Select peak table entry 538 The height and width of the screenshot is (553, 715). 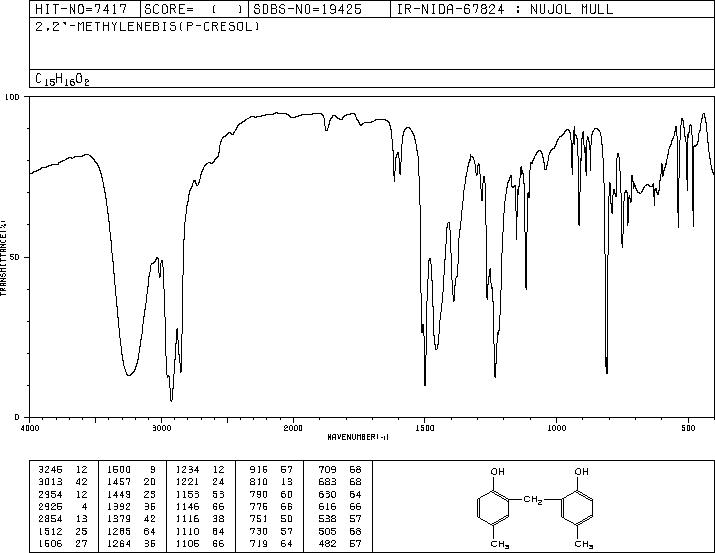(327, 519)
